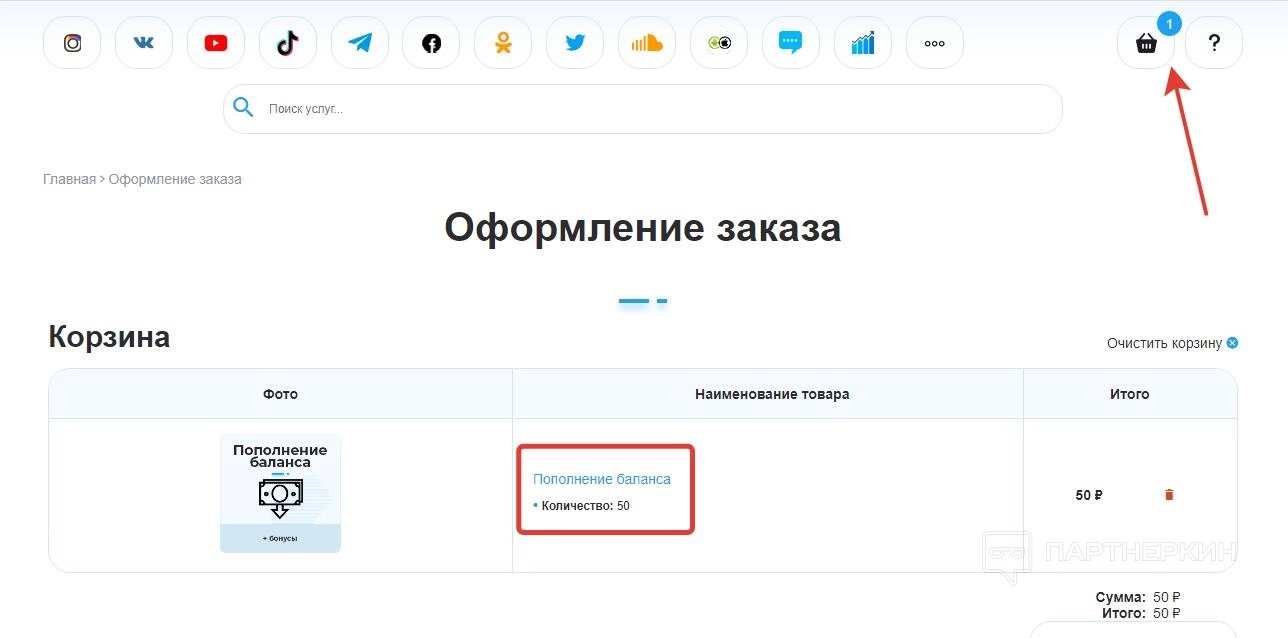Click the 'Сумма: 50 ₽' line
This screenshot has width=1288, height=638.
[x=1138, y=598]
